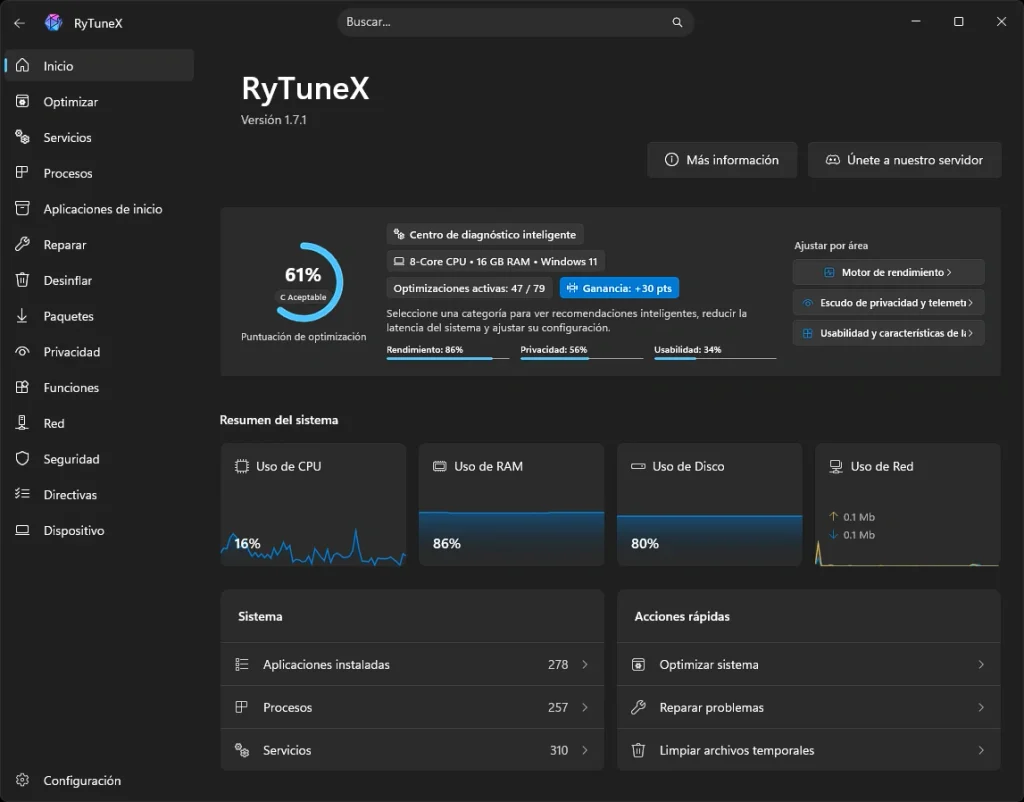Open the Inicio page
1024x802 pixels.
click(x=99, y=65)
